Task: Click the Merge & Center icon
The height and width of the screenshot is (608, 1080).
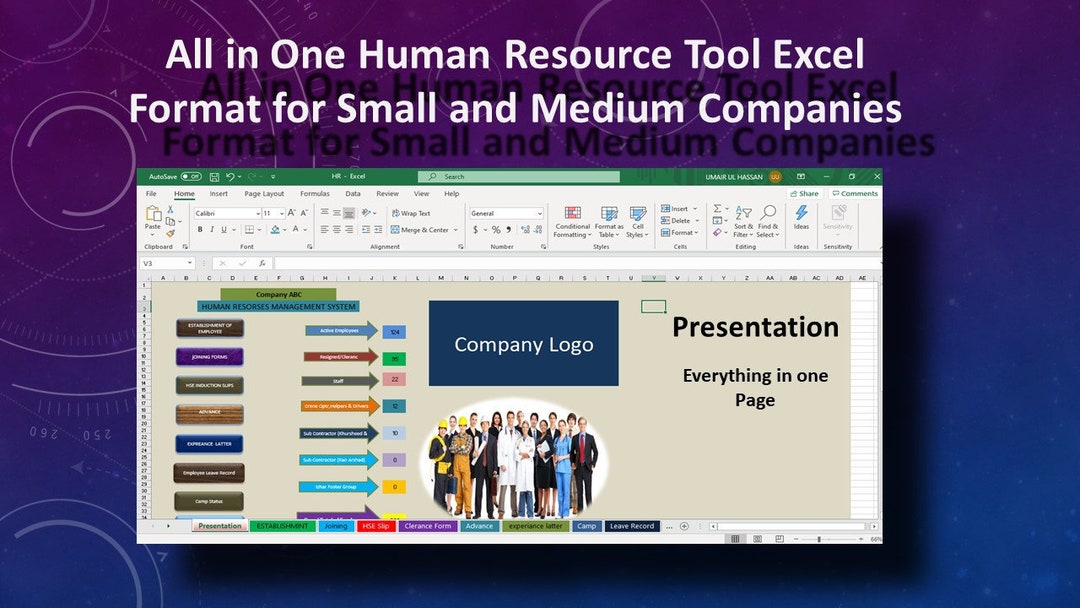Action: click(x=420, y=230)
